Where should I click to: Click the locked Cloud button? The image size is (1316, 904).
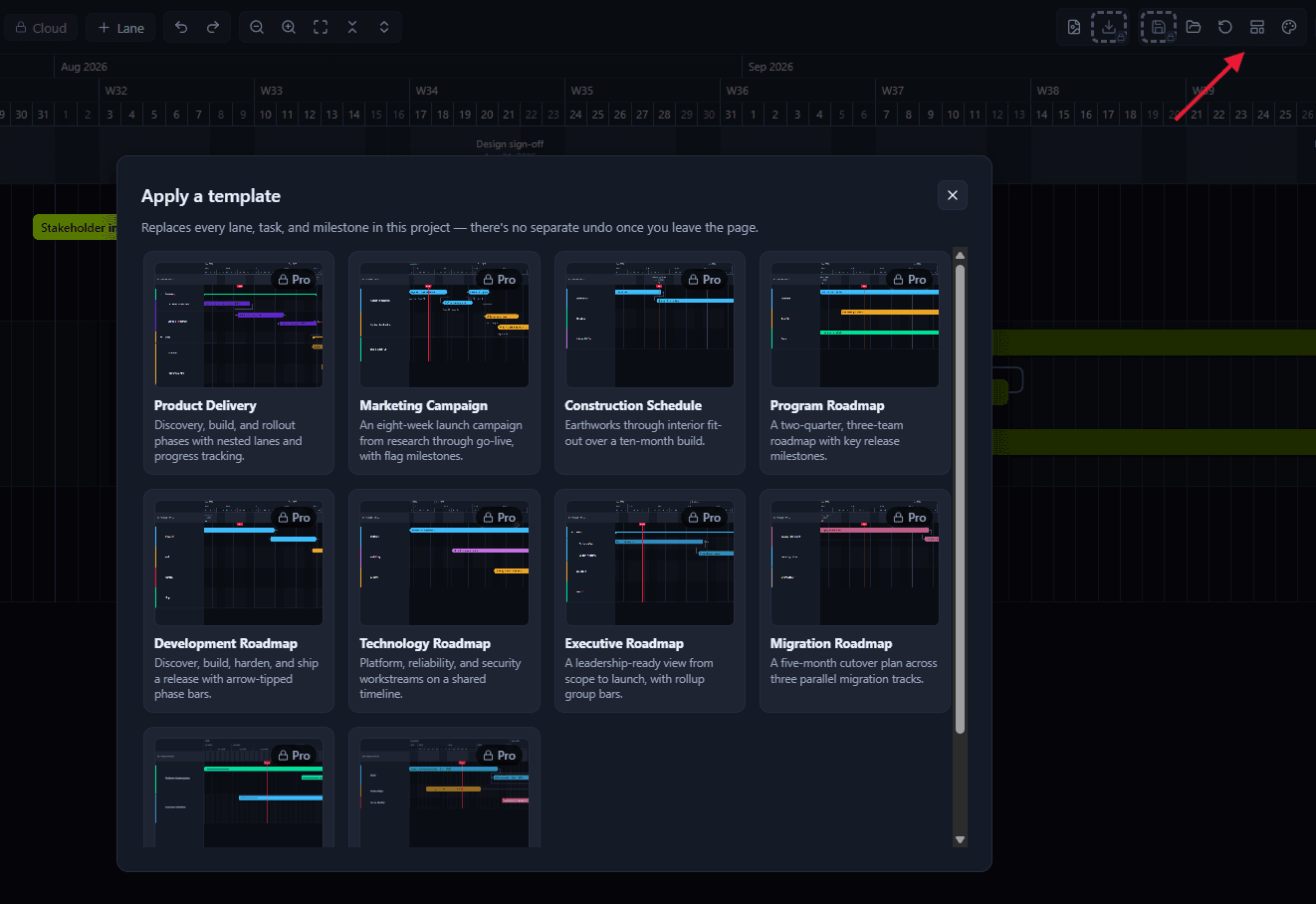(x=41, y=28)
